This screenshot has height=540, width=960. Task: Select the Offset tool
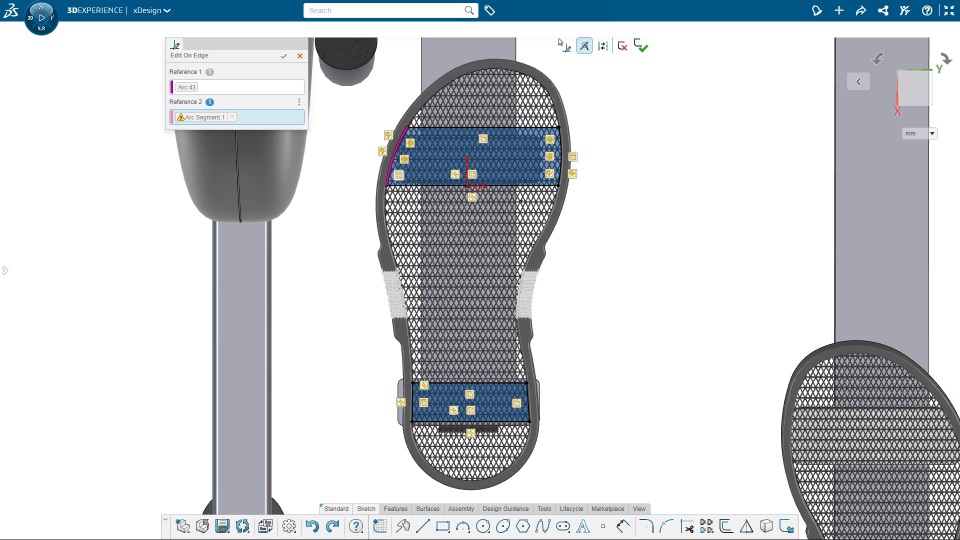click(x=726, y=526)
